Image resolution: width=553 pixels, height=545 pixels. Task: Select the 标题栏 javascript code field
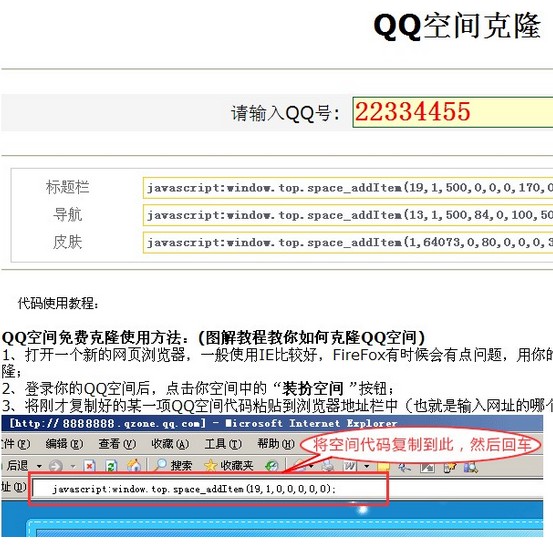click(348, 188)
